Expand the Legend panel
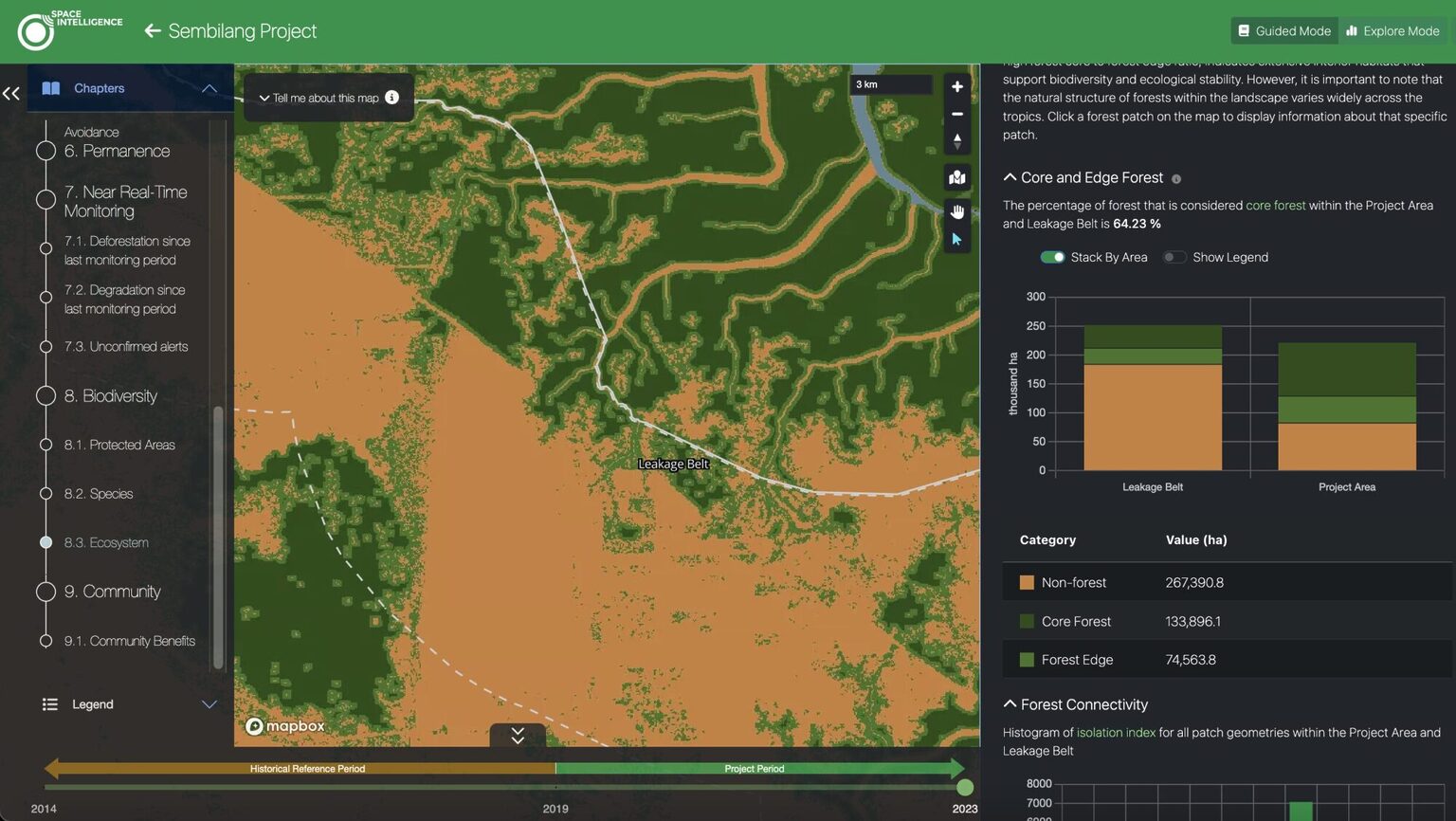Viewport: 1456px width, 821px height. click(209, 704)
